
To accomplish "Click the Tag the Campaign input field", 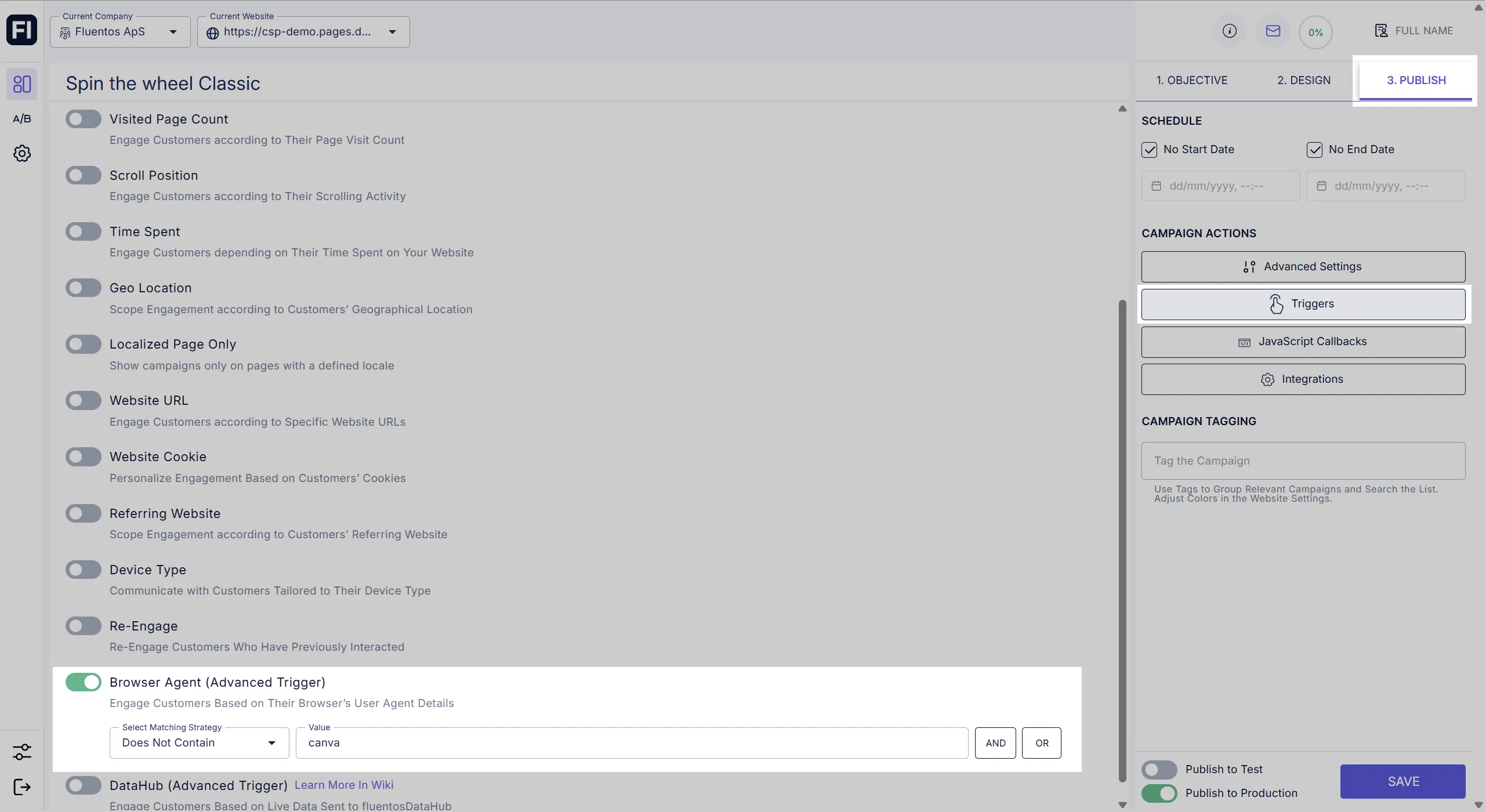I will click(x=1303, y=461).
